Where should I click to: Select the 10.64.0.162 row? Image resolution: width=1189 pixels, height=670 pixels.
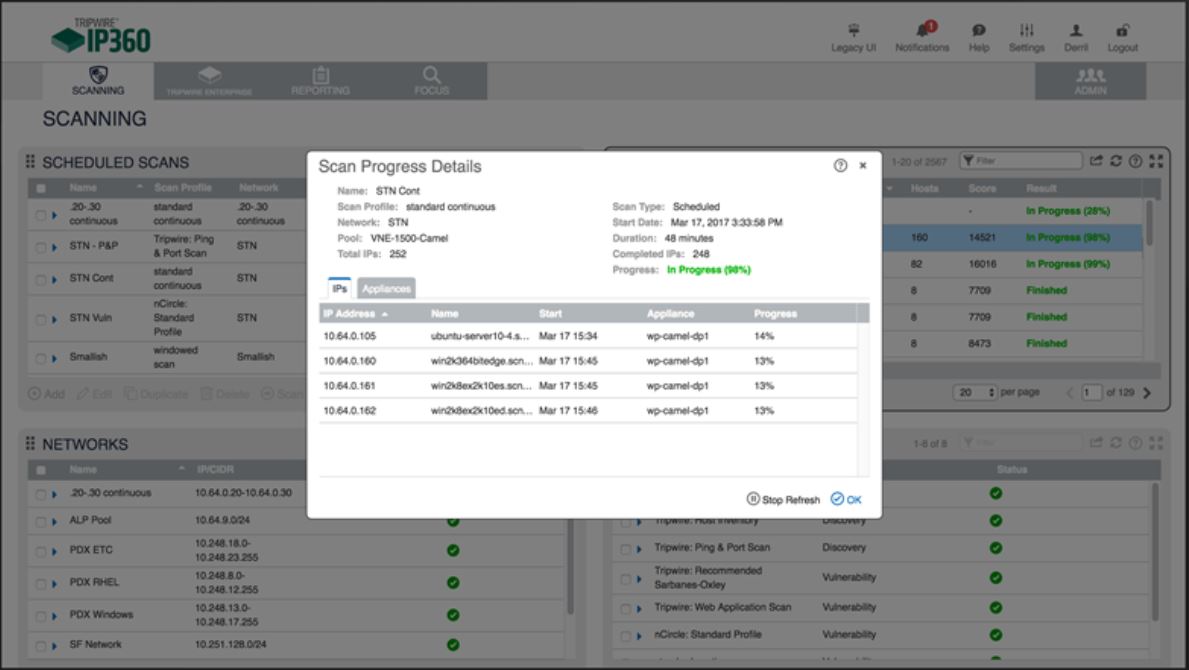point(588,411)
